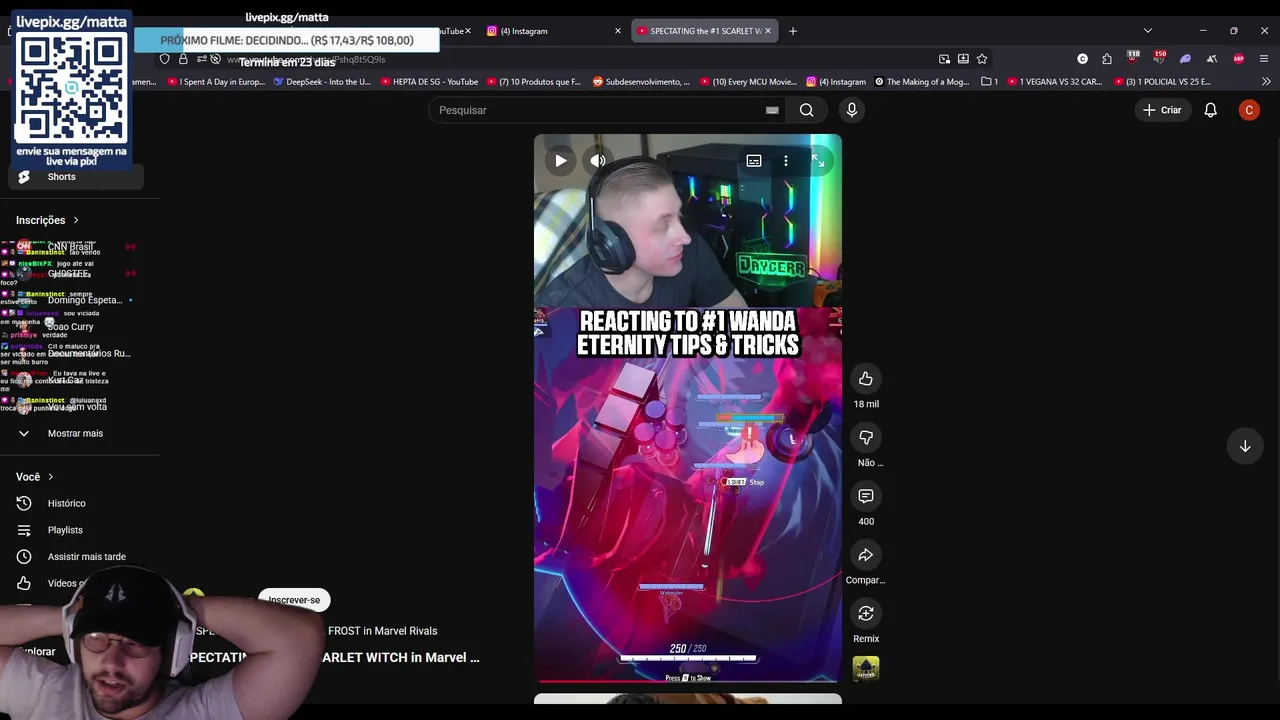Mute the Shorts video volume
Screen dimensions: 1280x720
point(598,160)
